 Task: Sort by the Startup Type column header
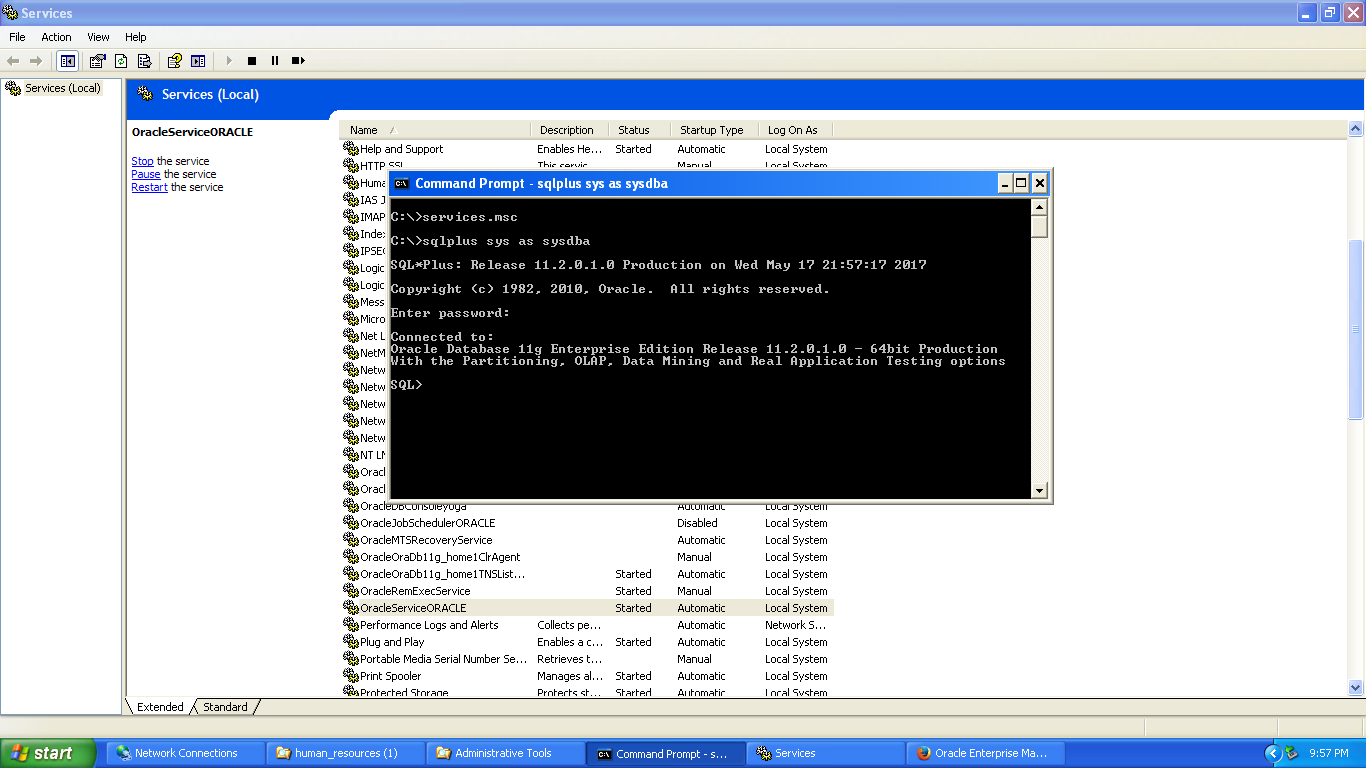pos(715,130)
